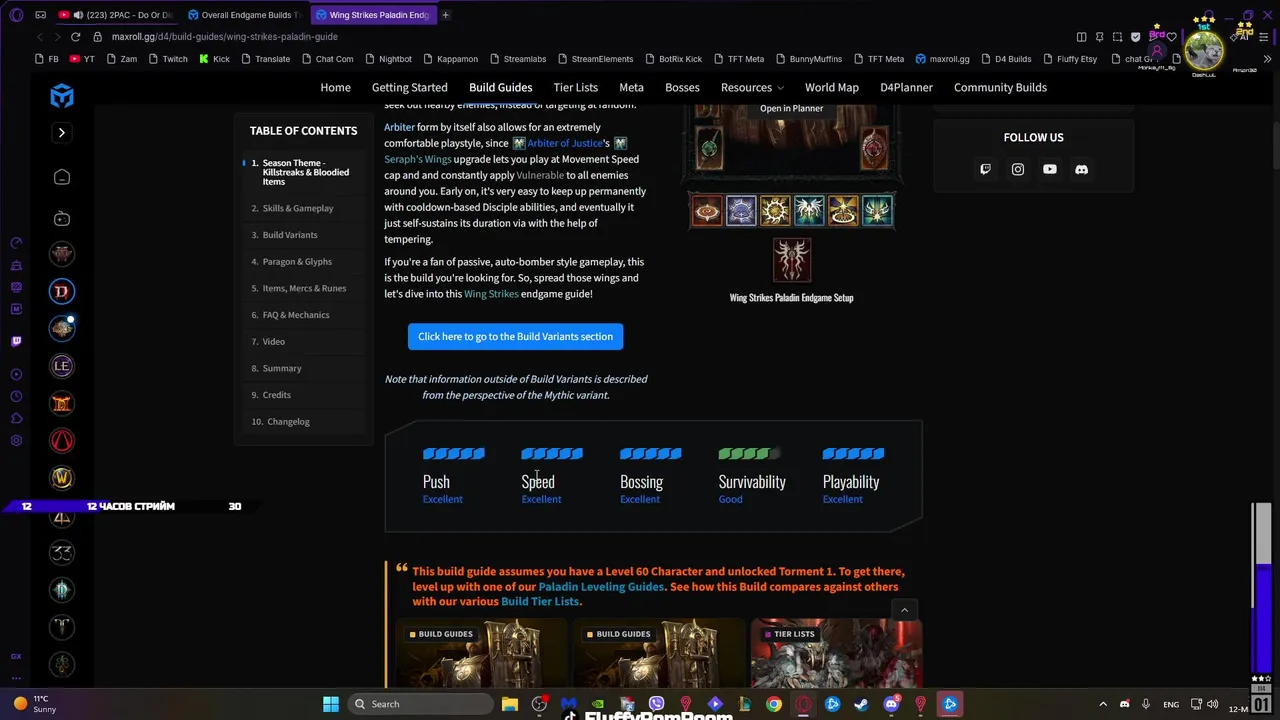Go to Video in contents

click(273, 342)
